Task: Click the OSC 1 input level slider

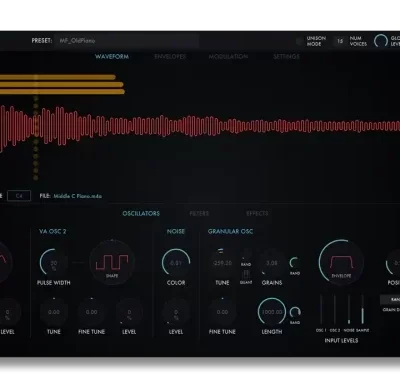Action: [321, 309]
